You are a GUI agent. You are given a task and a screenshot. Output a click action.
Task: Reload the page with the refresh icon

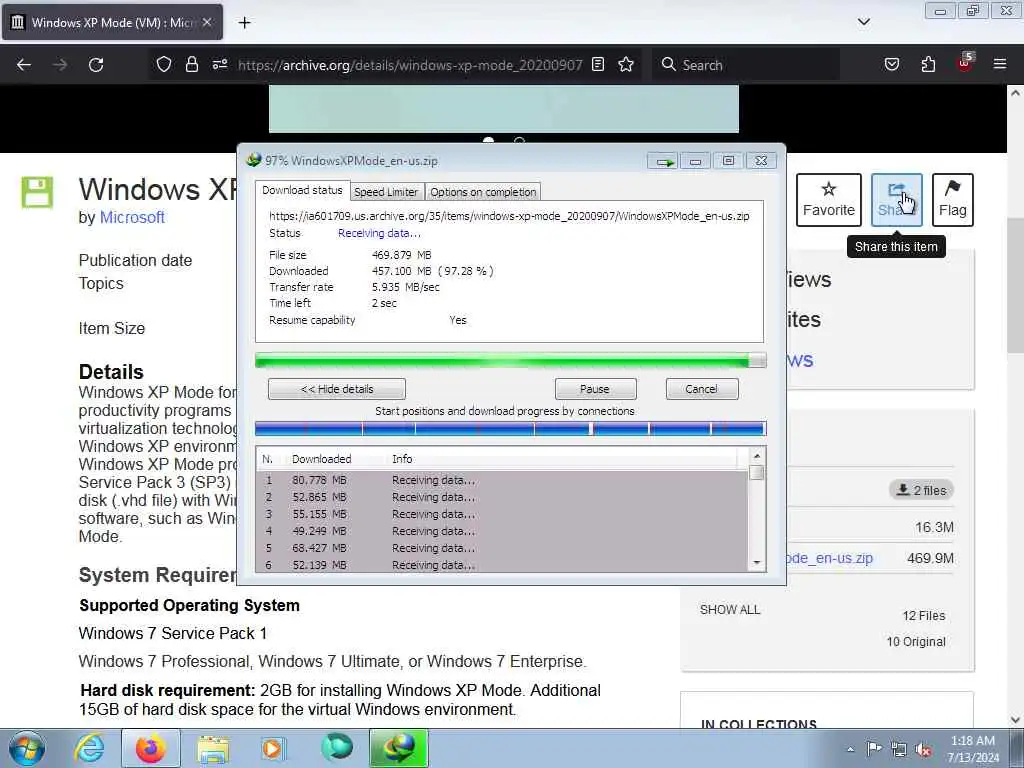pos(96,65)
